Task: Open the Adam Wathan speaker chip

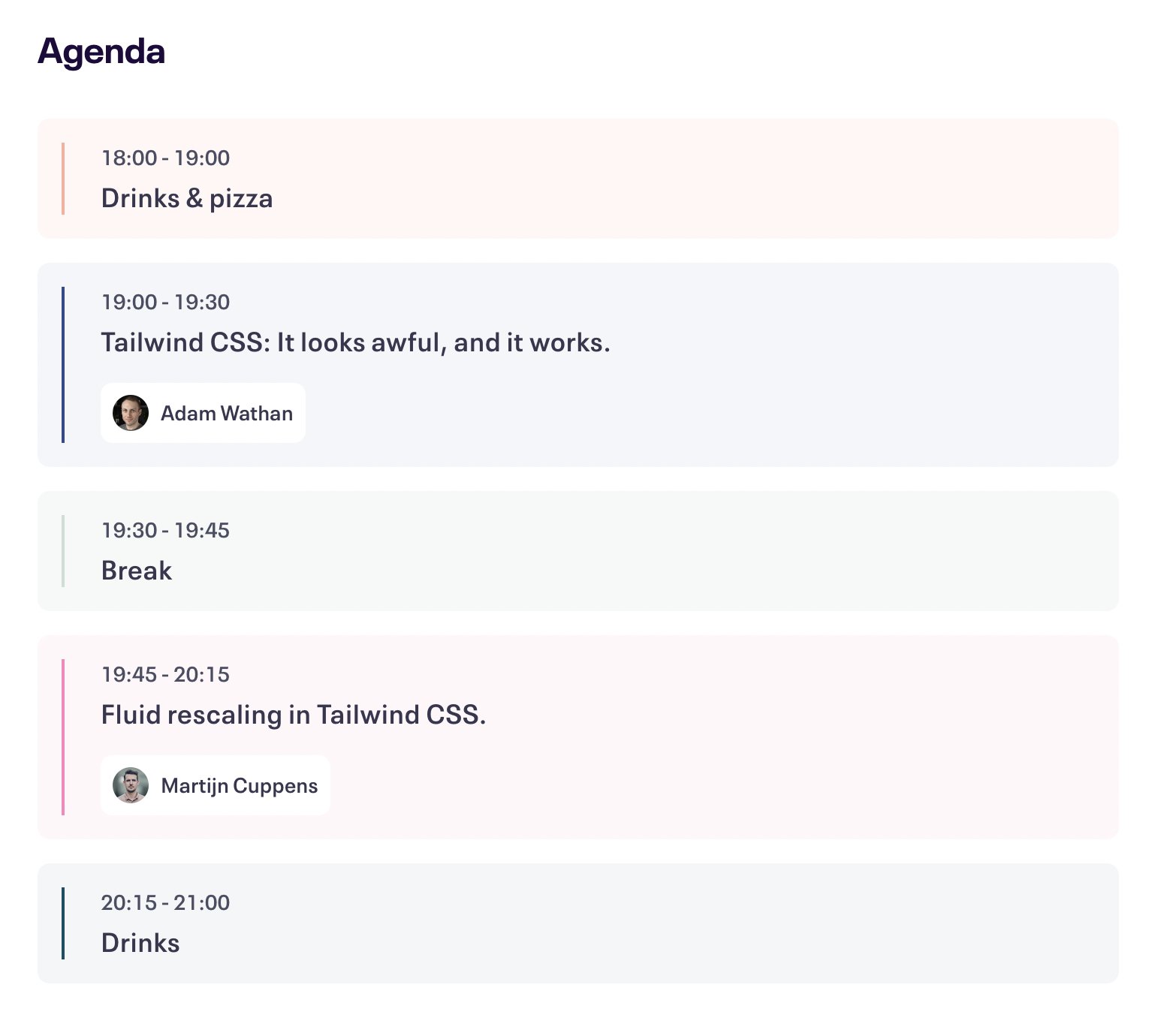Action: pyautogui.click(x=226, y=413)
